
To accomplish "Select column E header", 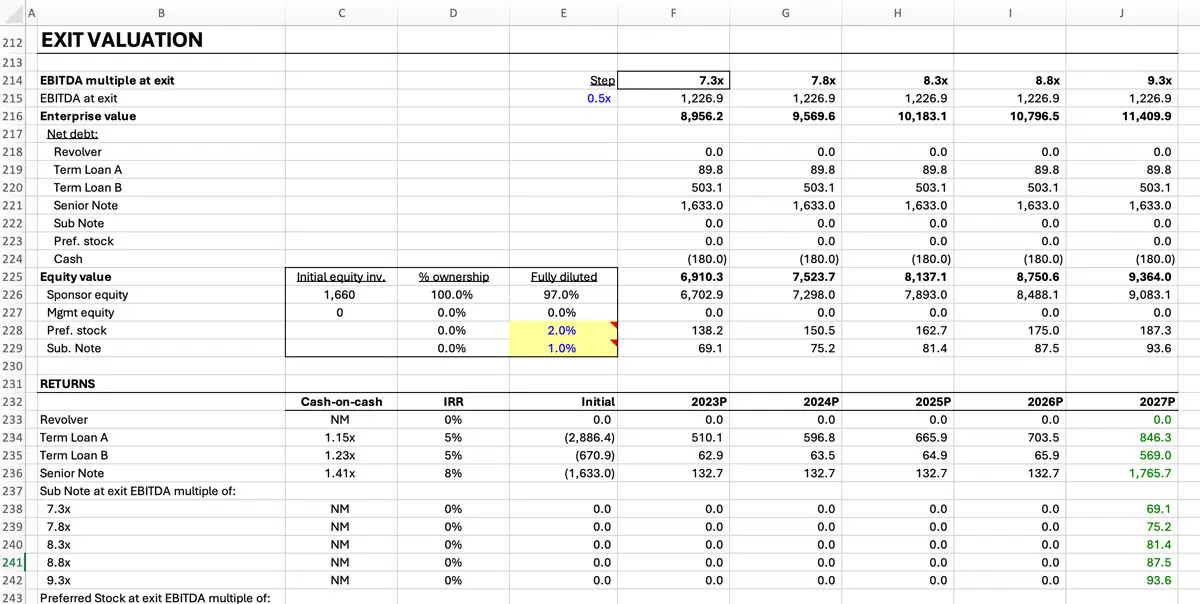I will (x=562, y=13).
